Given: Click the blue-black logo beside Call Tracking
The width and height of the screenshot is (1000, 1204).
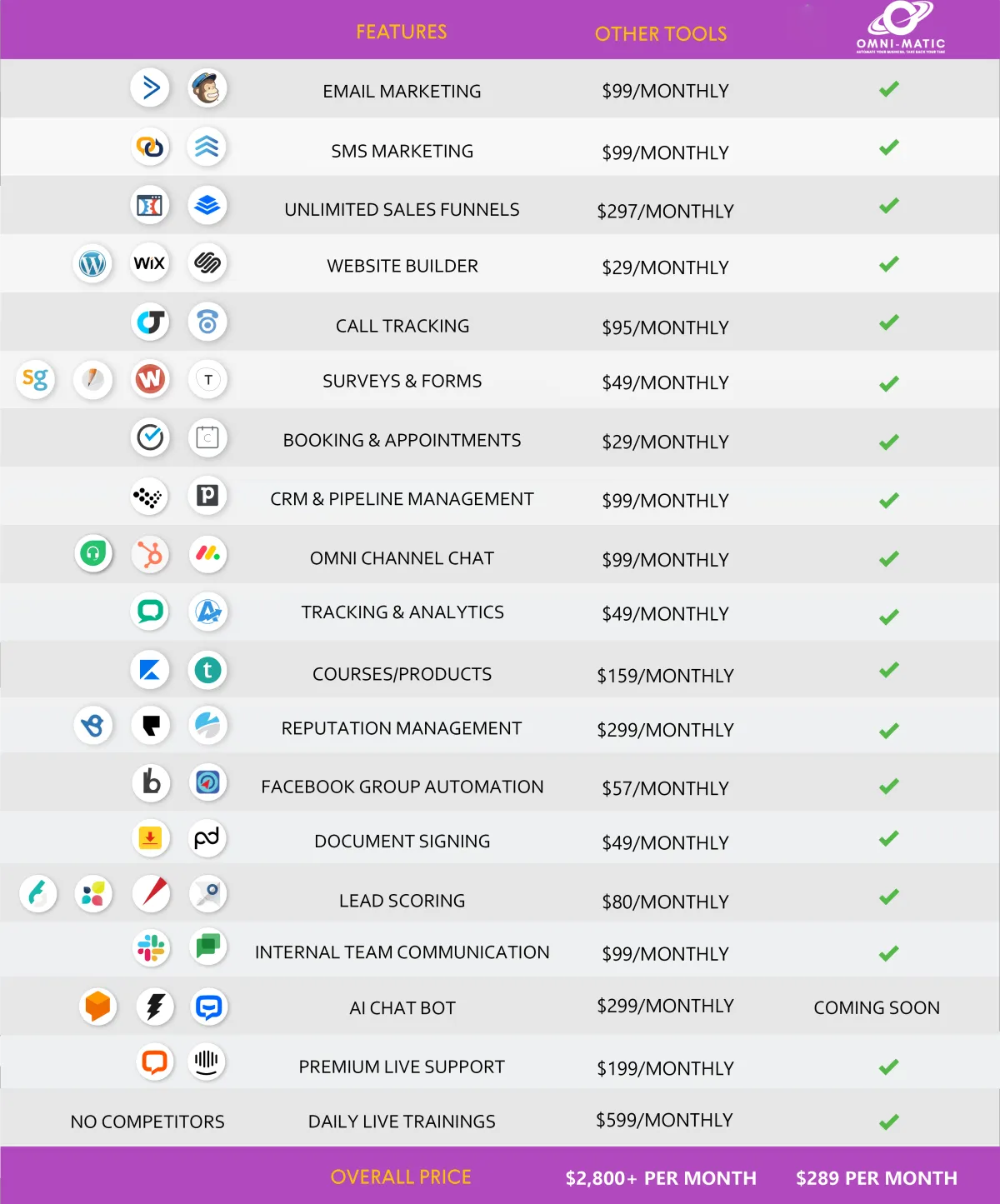Looking at the screenshot, I should click(x=150, y=322).
